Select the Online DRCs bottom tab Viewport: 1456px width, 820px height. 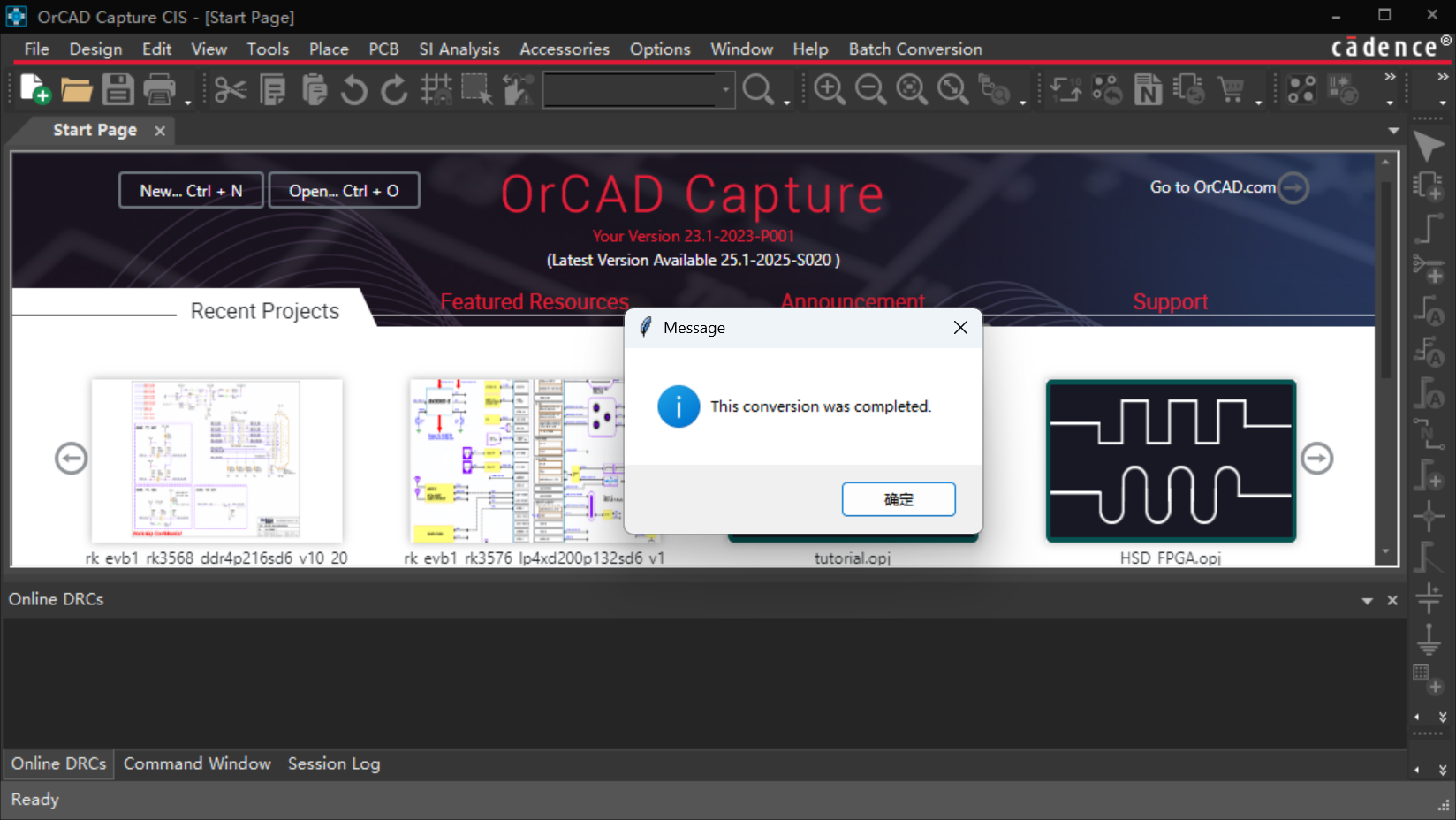(58, 763)
